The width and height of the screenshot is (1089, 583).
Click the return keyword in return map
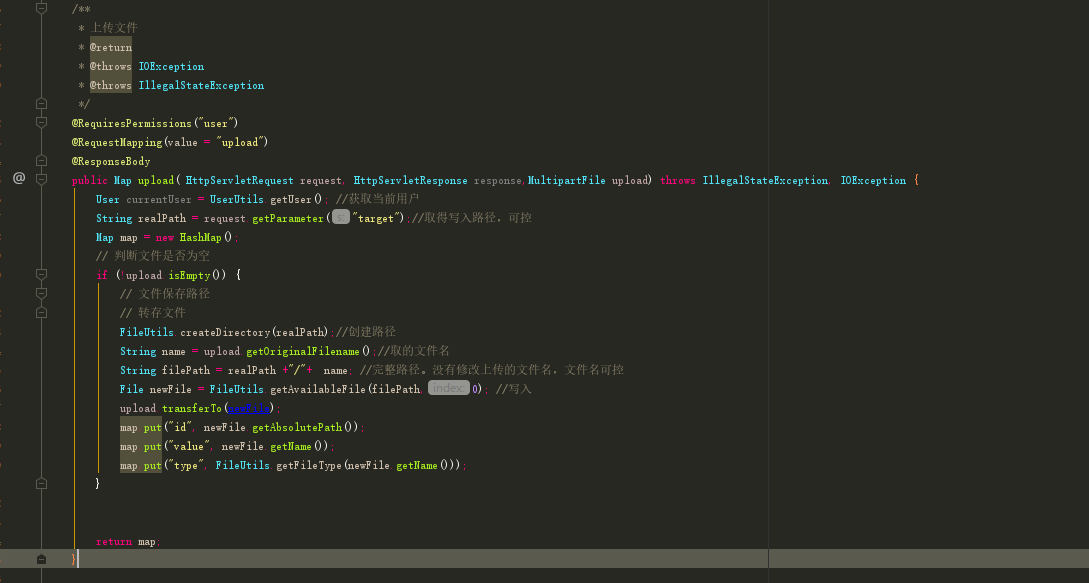click(114, 541)
